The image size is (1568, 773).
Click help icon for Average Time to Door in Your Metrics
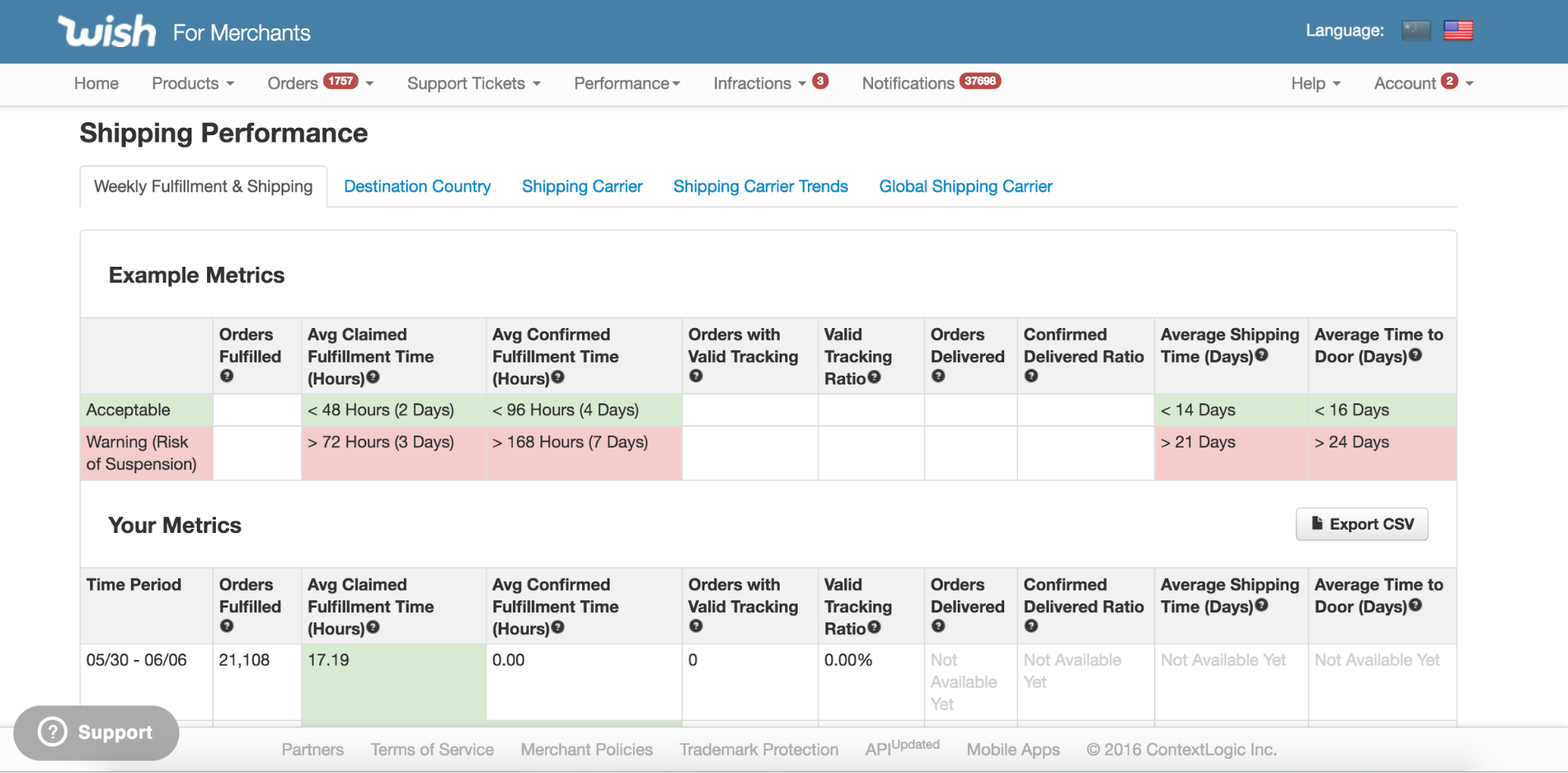tap(1415, 605)
